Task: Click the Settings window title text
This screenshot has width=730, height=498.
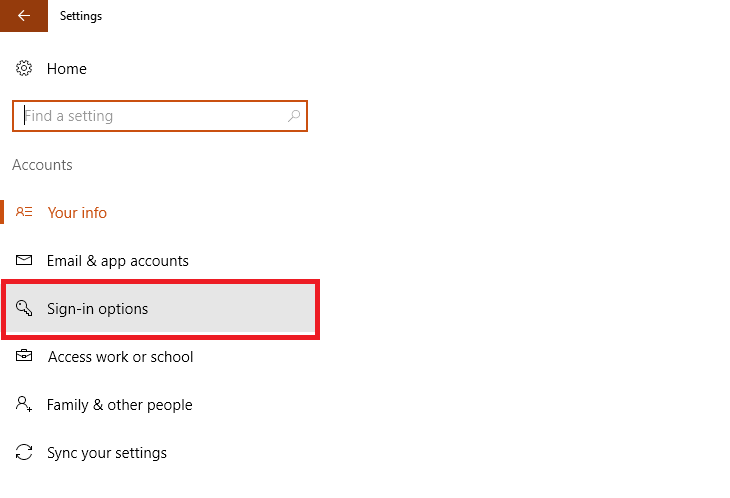Action: (x=81, y=16)
